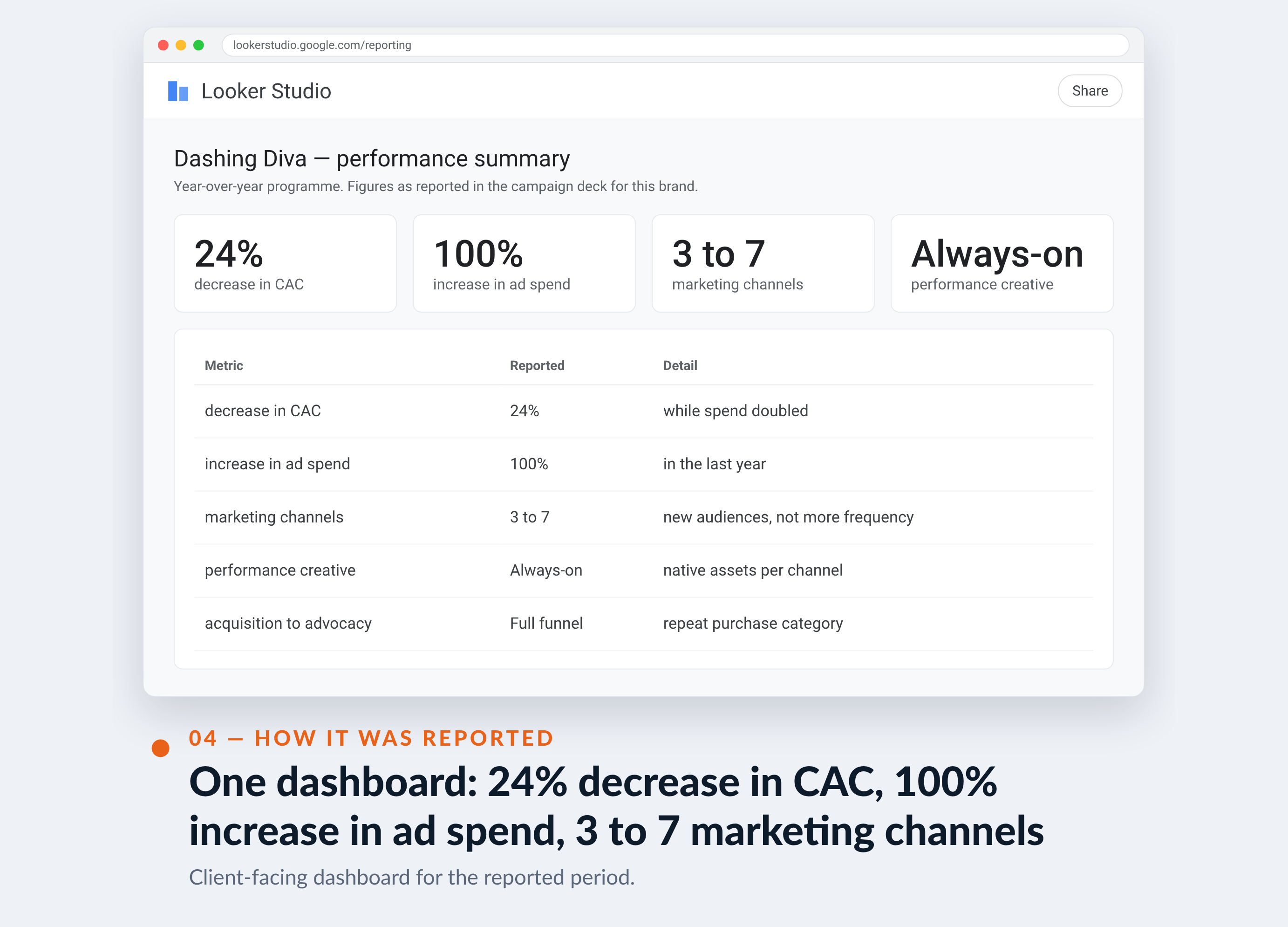This screenshot has width=1288, height=927.
Task: Click the Reported column header
Action: [537, 365]
